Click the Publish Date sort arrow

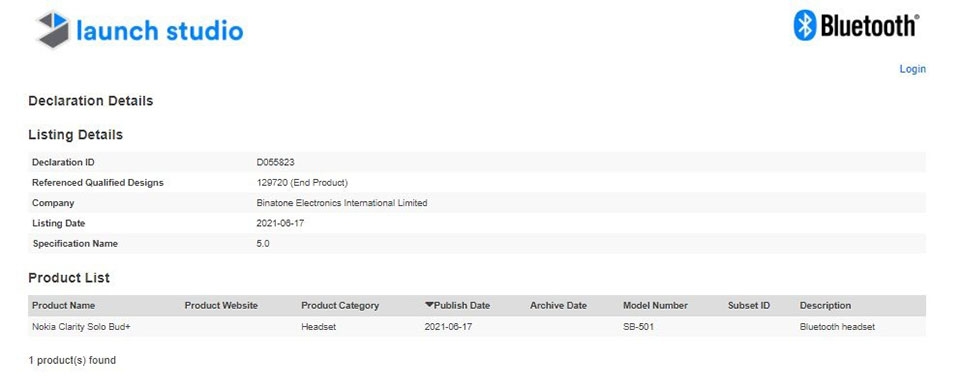tap(429, 305)
